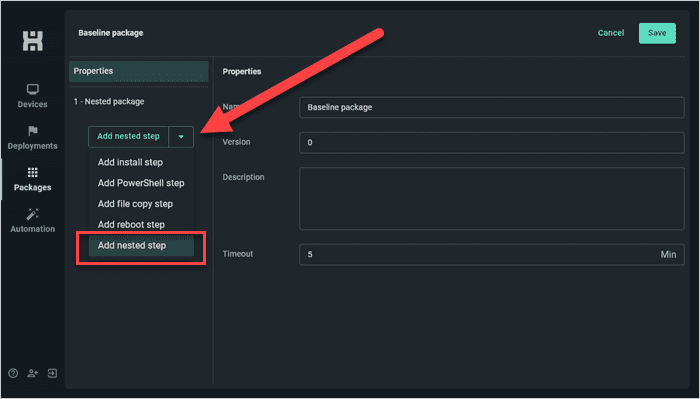Screen dimensions: 700x399
Task: Click the invite user icon
Action: 33,373
